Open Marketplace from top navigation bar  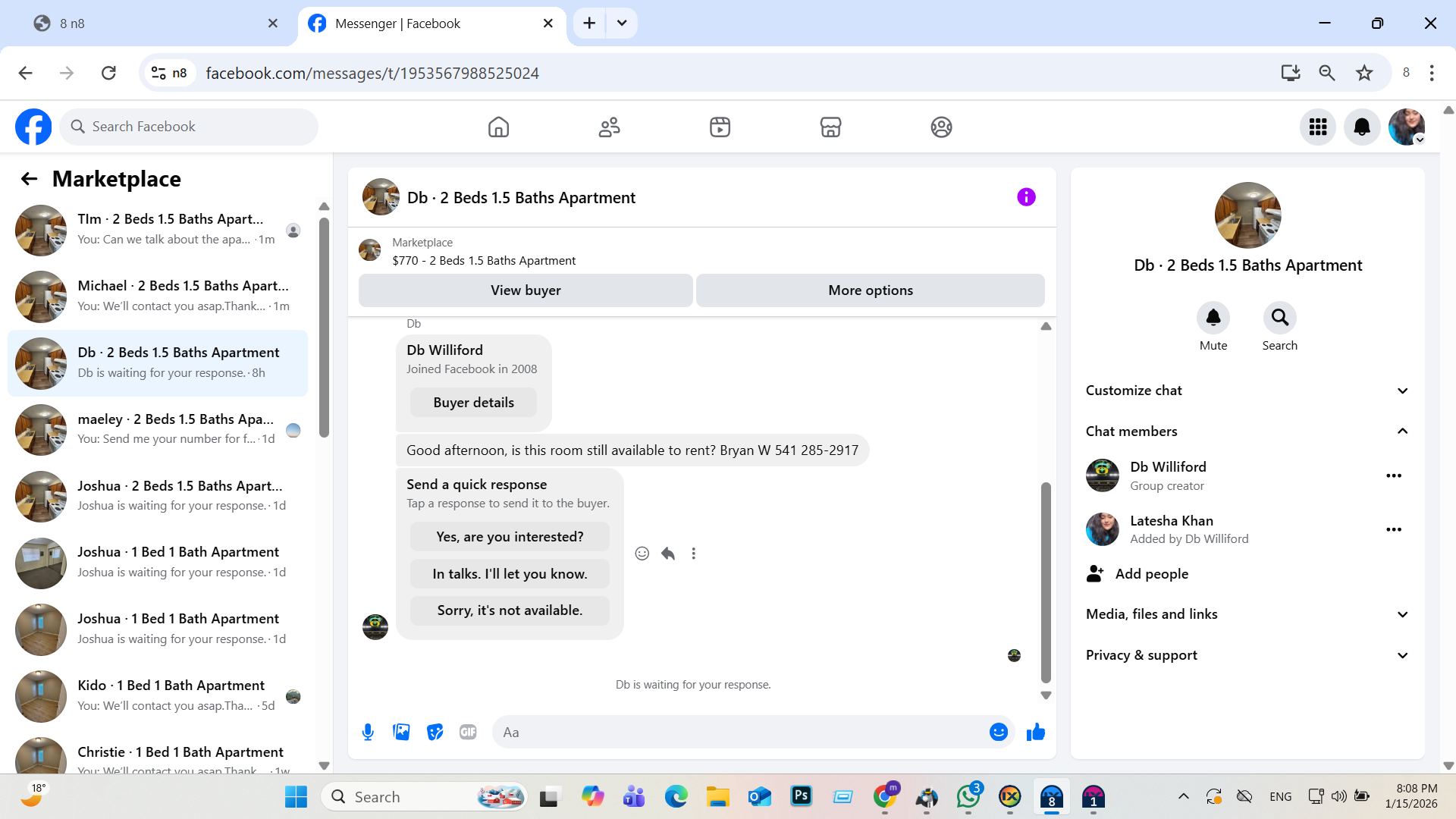click(x=830, y=127)
